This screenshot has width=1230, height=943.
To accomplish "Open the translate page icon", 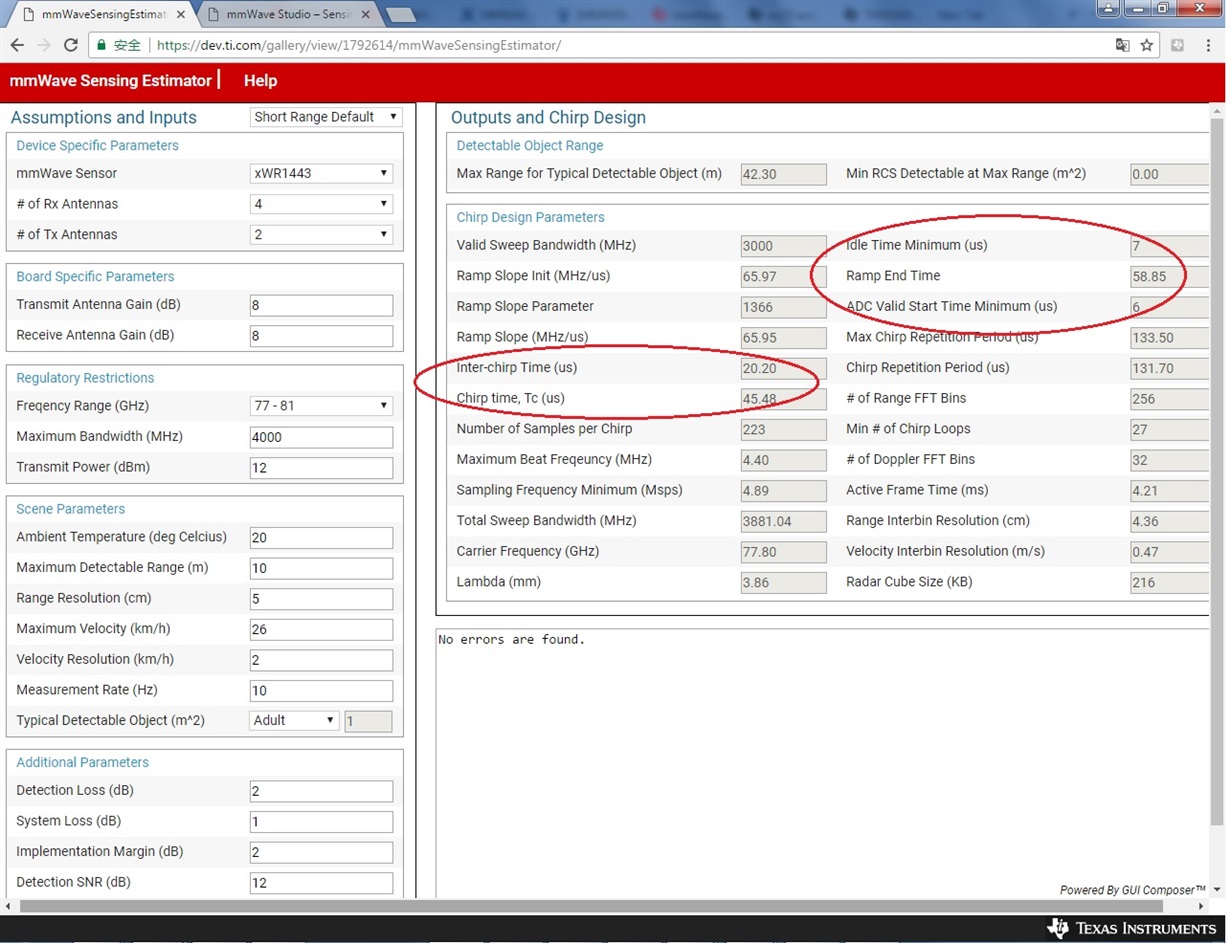I will click(x=1122, y=45).
